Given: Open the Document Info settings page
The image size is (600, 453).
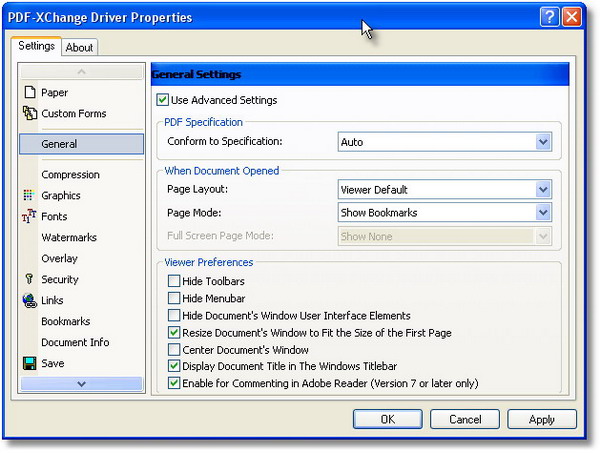Looking at the screenshot, I should pyautogui.click(x=82, y=342).
